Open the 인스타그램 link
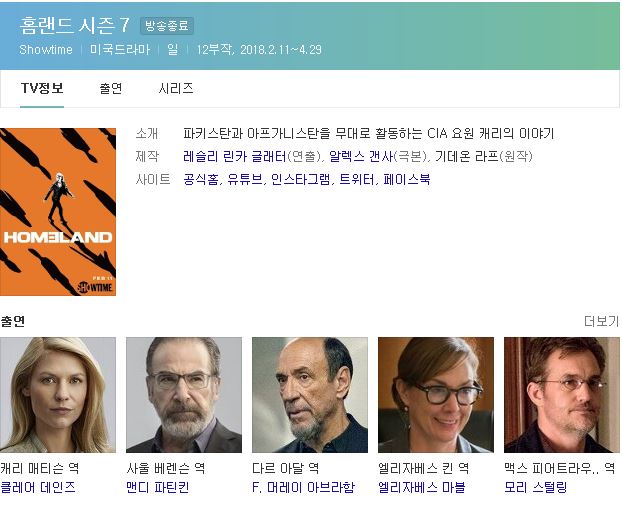 click(x=300, y=179)
